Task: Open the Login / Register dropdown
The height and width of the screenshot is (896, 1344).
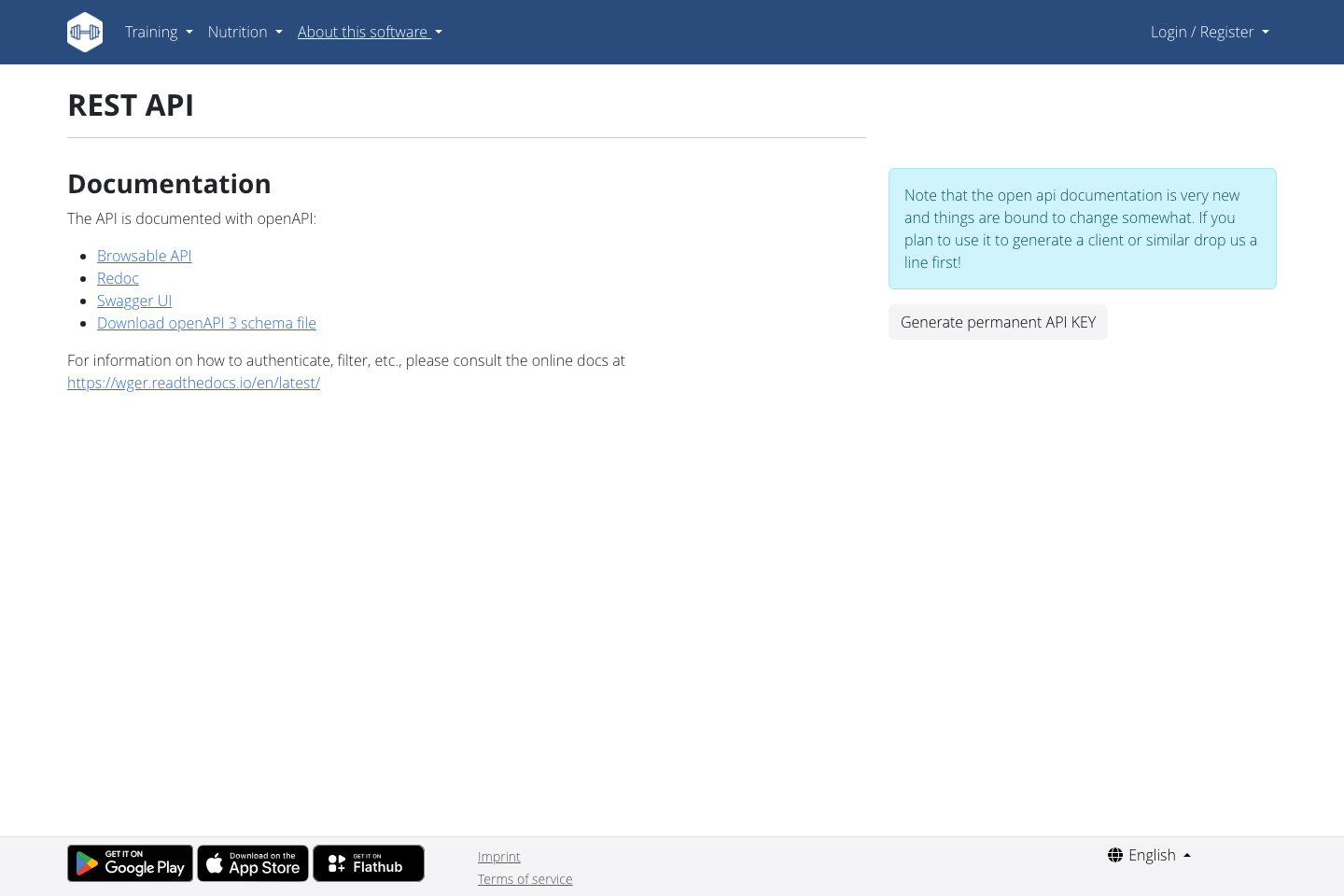Action: [x=1210, y=32]
